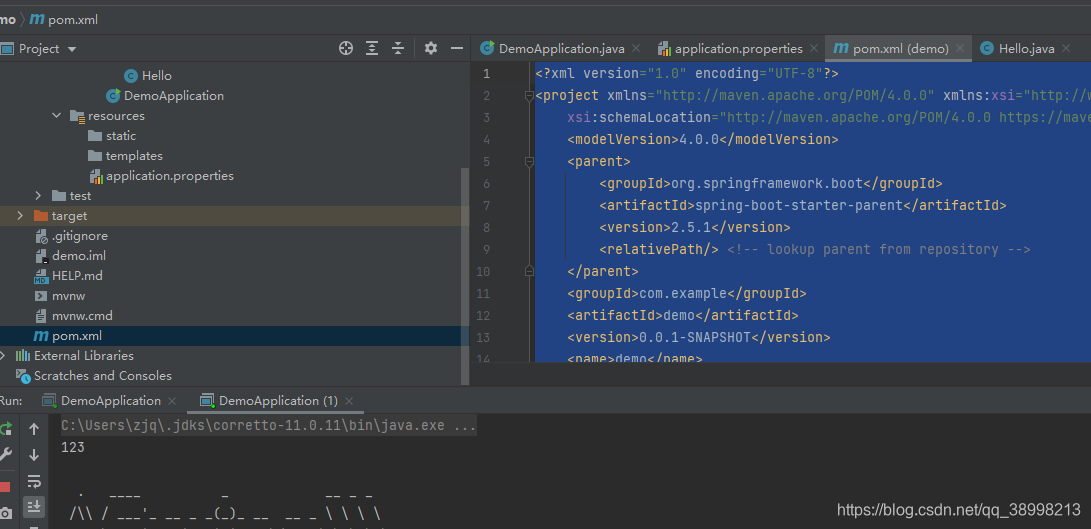Click the camera thread dump icon
This screenshot has height=529, width=1091.
point(5,514)
